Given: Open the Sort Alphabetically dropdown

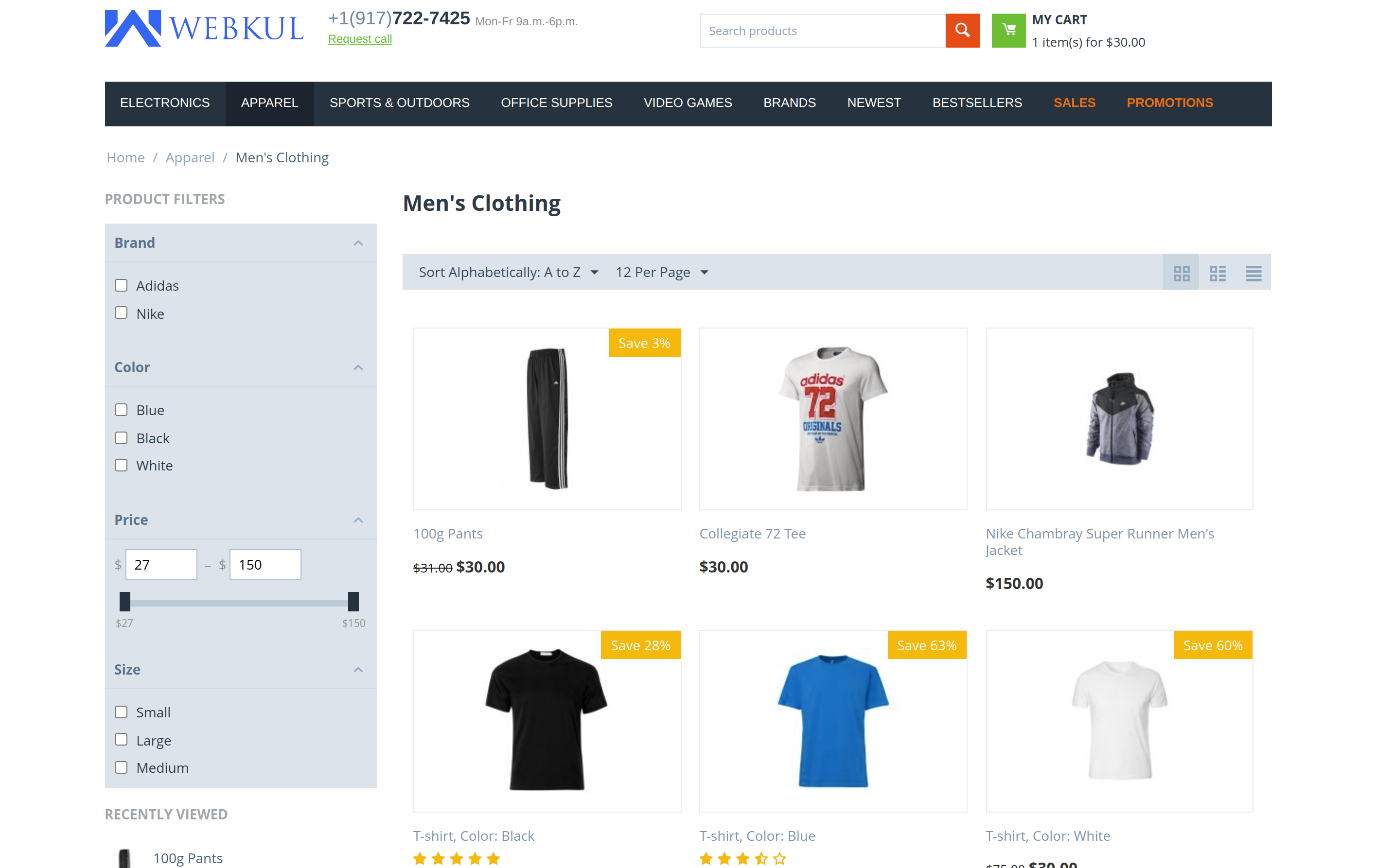Looking at the screenshot, I should (x=508, y=272).
